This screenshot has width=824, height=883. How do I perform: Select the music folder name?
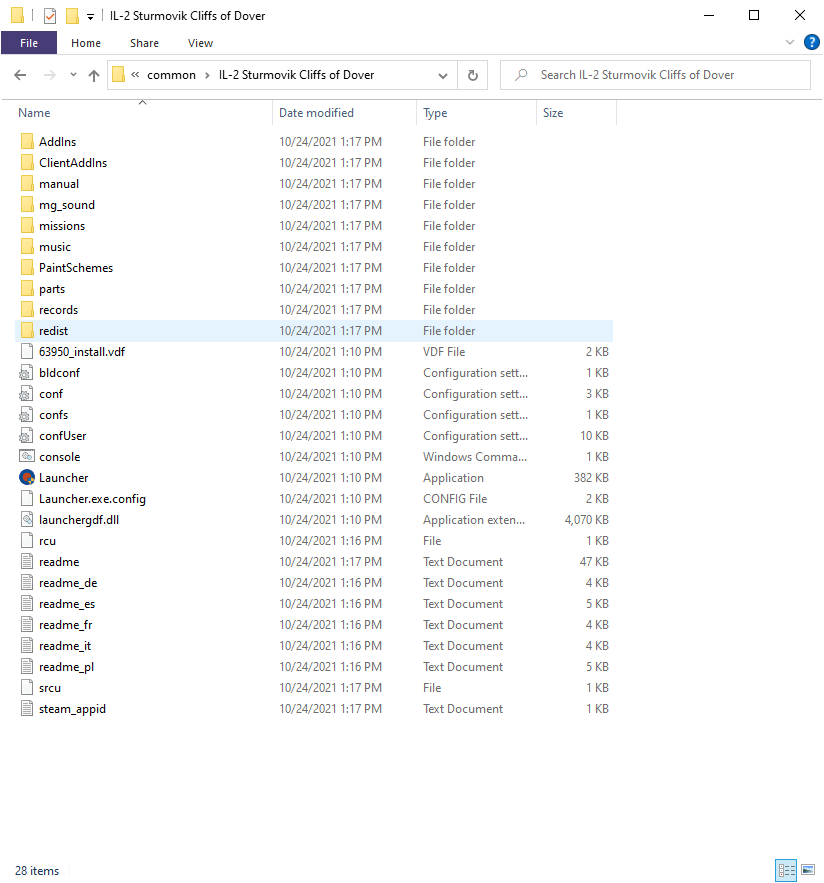pos(55,247)
